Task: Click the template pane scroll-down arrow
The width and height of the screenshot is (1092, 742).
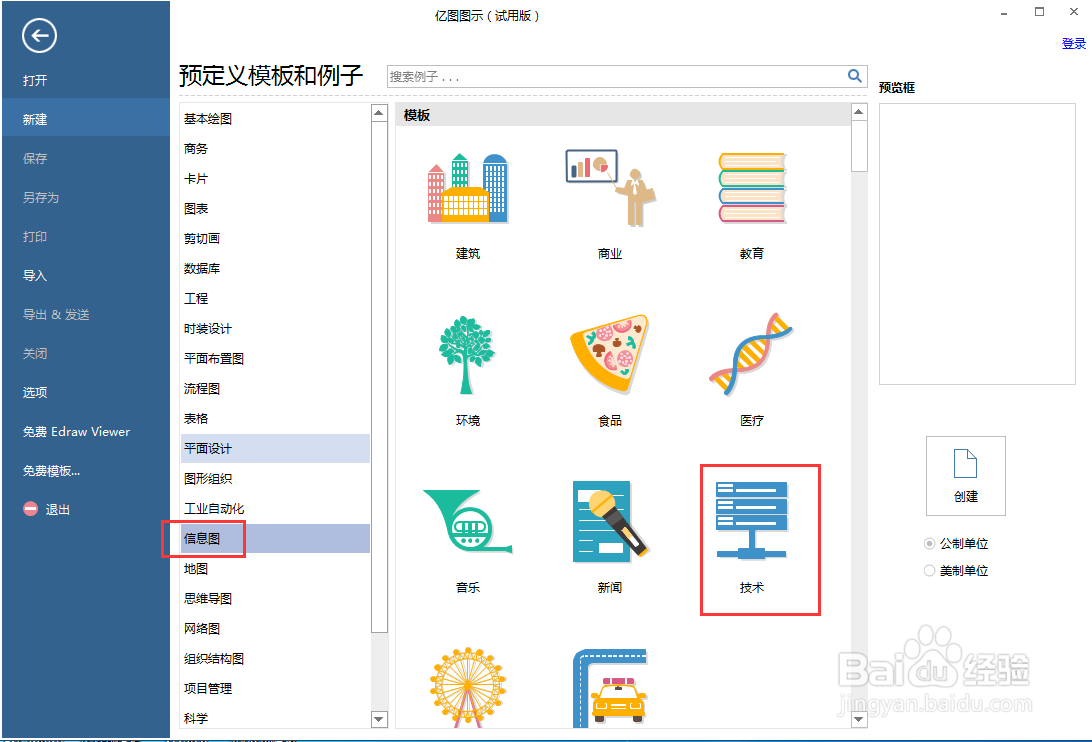Action: pyautogui.click(x=859, y=719)
